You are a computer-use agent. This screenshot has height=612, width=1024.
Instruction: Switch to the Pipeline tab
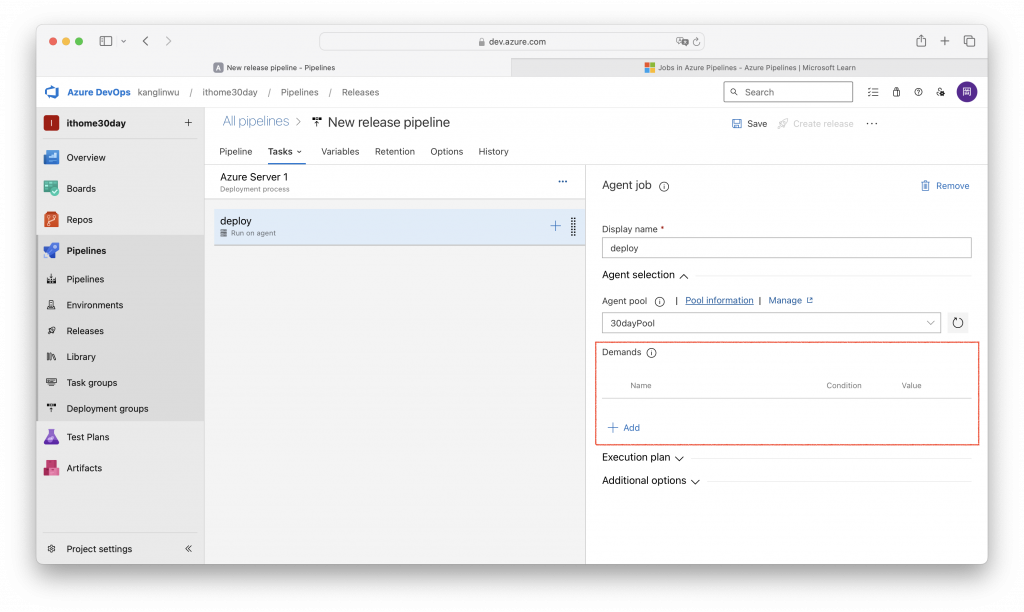pyautogui.click(x=236, y=152)
